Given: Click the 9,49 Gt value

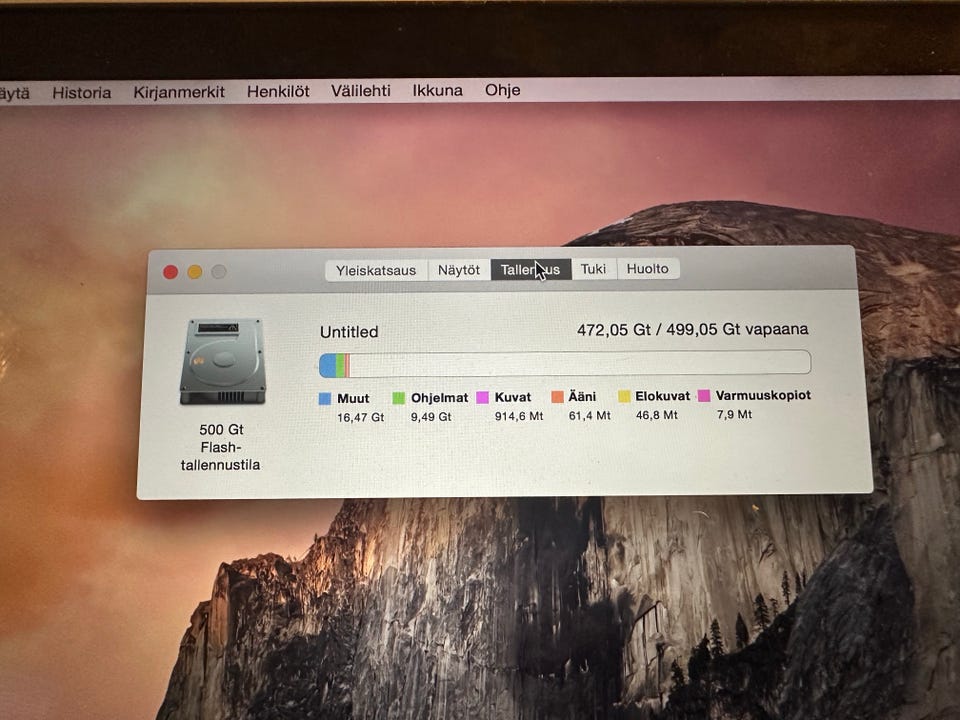Looking at the screenshot, I should [x=431, y=417].
